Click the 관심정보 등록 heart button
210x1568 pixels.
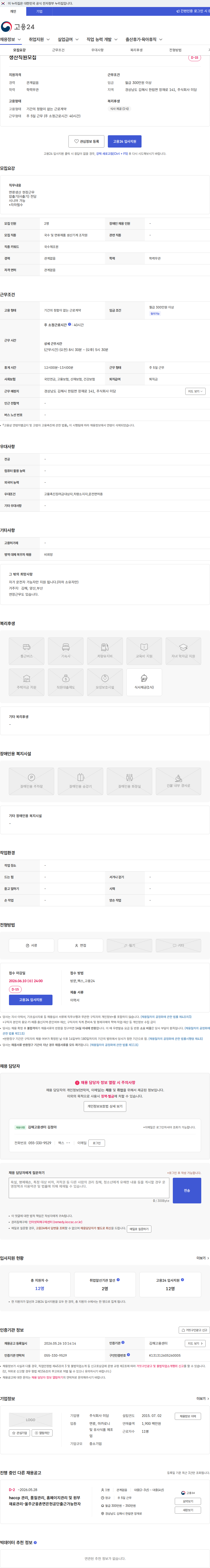[x=86, y=141]
